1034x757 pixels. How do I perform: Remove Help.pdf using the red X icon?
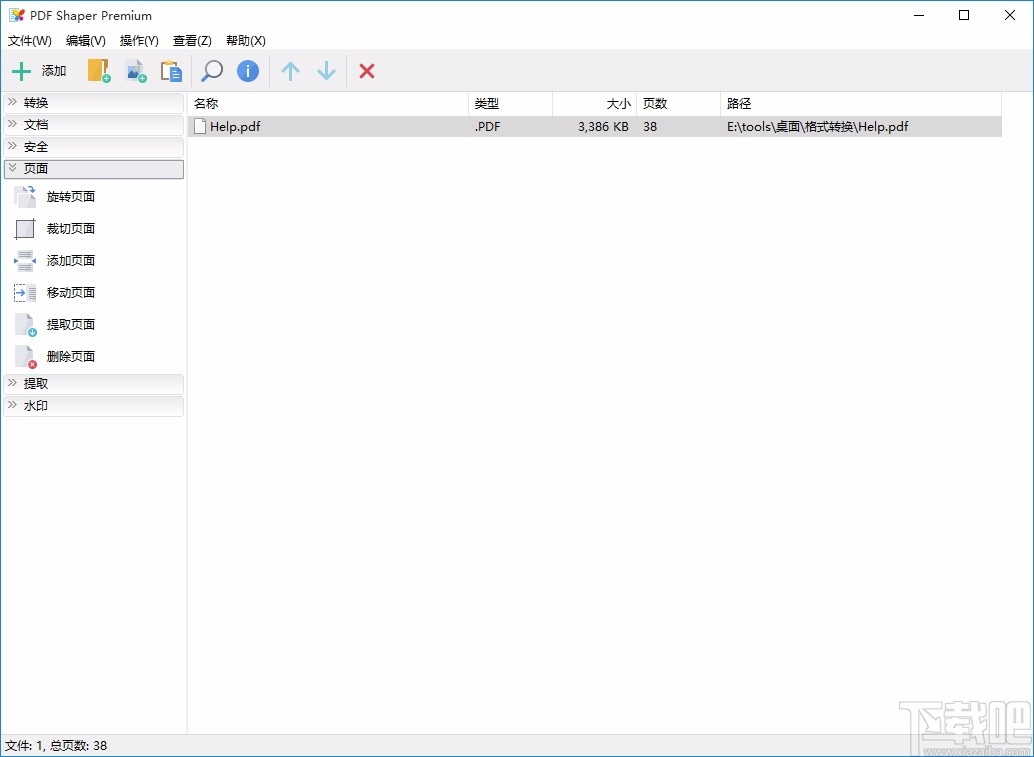coord(366,70)
